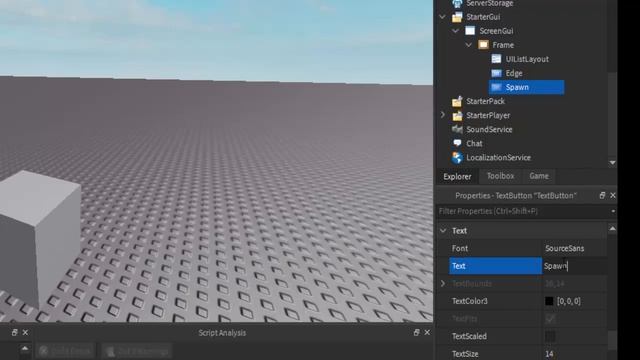
Task: Collapse the StarterGui tree node
Action: coord(442,17)
